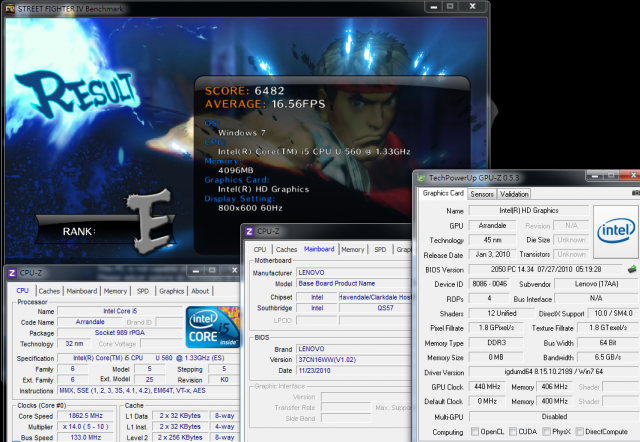Viewport: 640px width, 442px height.
Task: Enable the DirectCompute checkbox
Action: tap(579, 431)
